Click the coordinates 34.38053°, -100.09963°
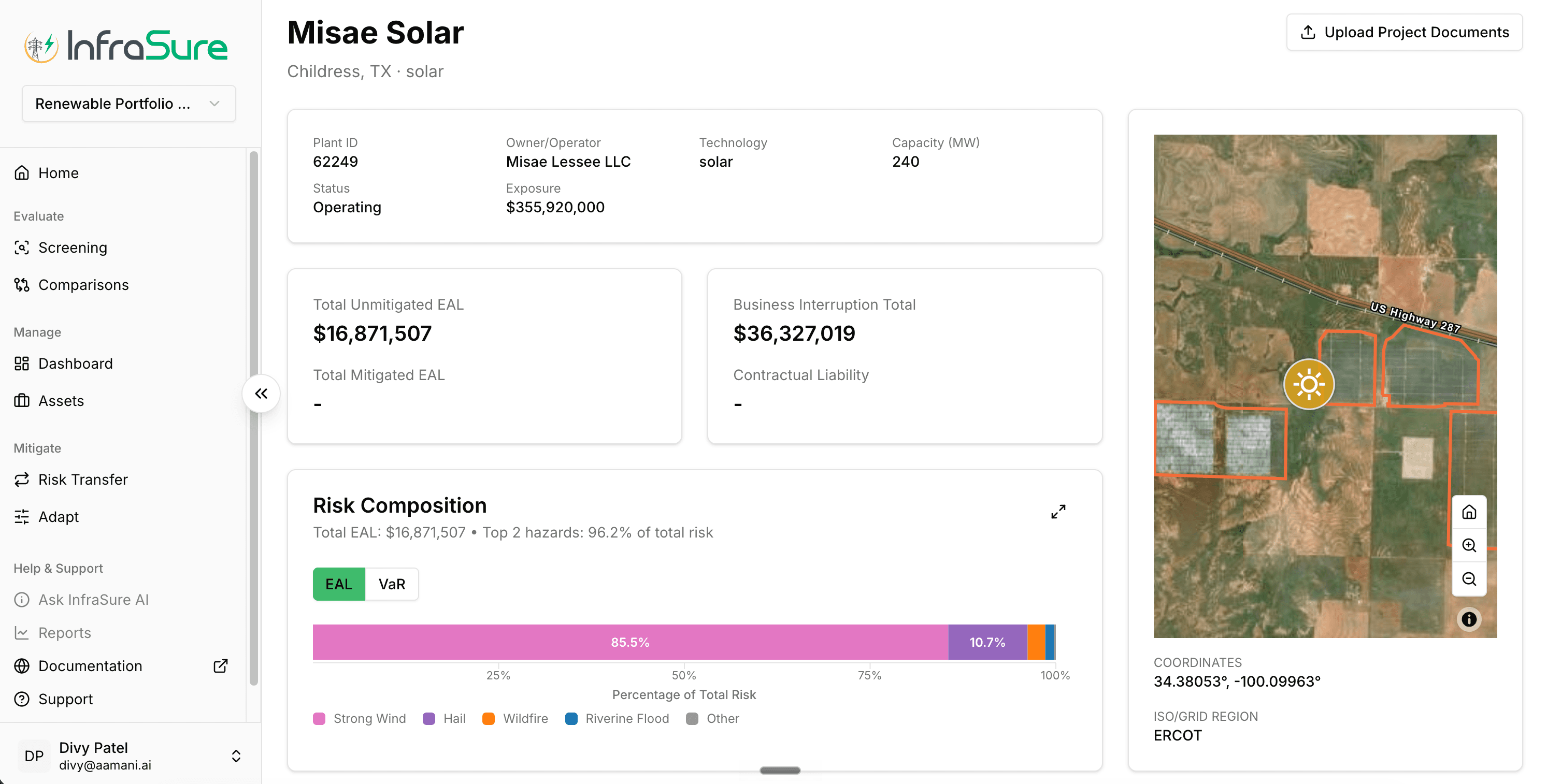The image size is (1547, 784). (x=1237, y=681)
